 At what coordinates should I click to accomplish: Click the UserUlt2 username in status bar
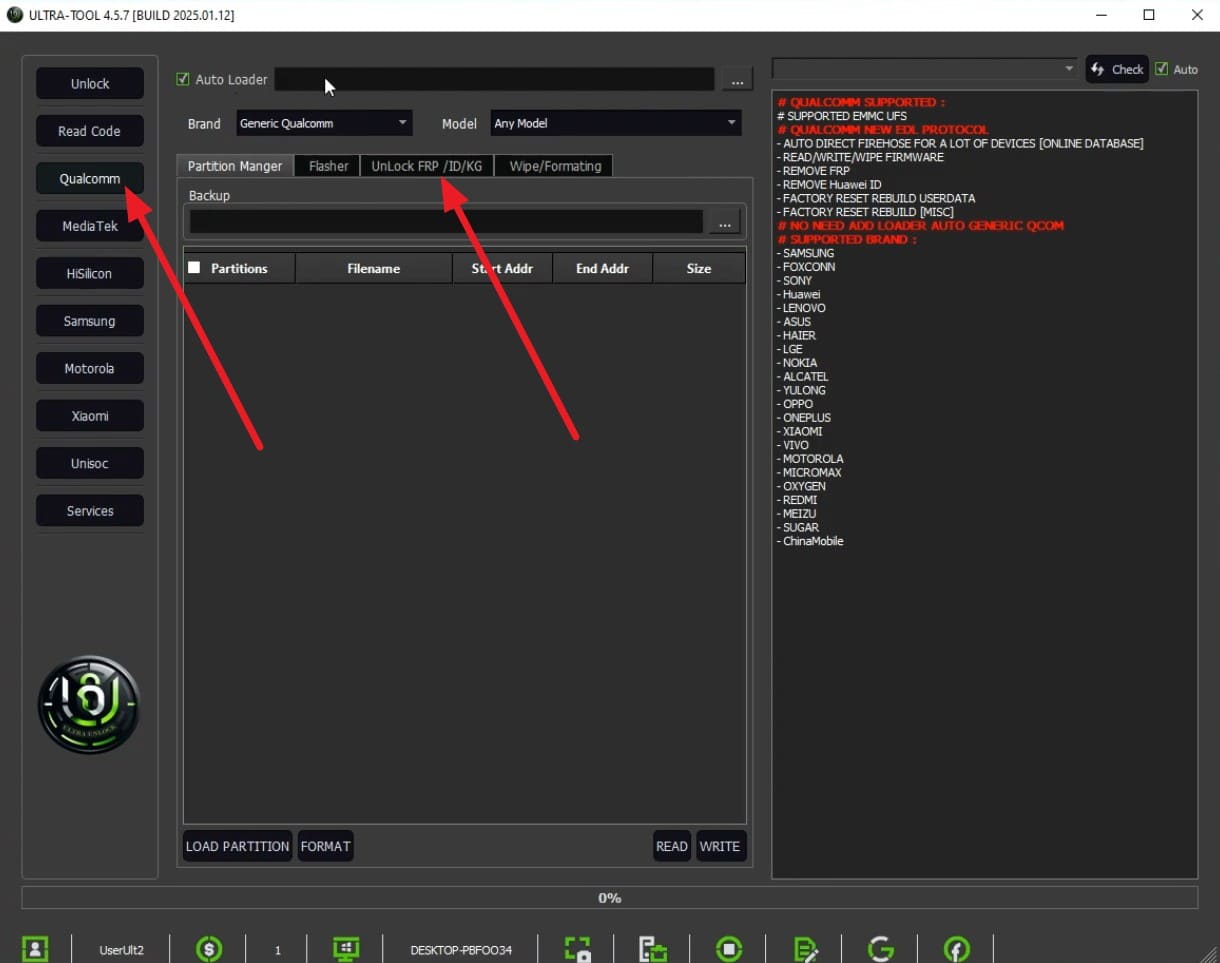121,950
